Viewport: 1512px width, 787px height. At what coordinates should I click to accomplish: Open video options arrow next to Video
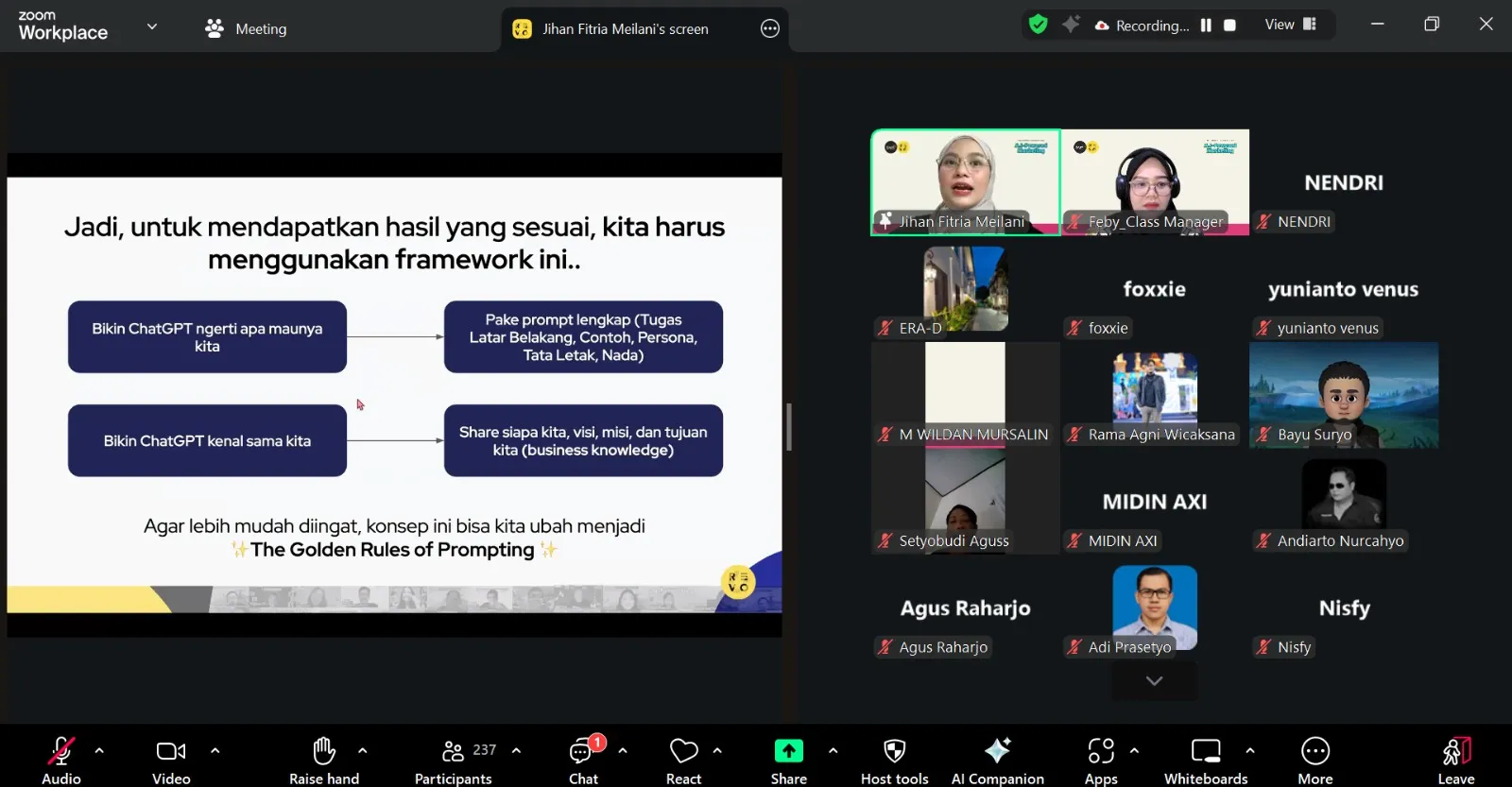215,751
